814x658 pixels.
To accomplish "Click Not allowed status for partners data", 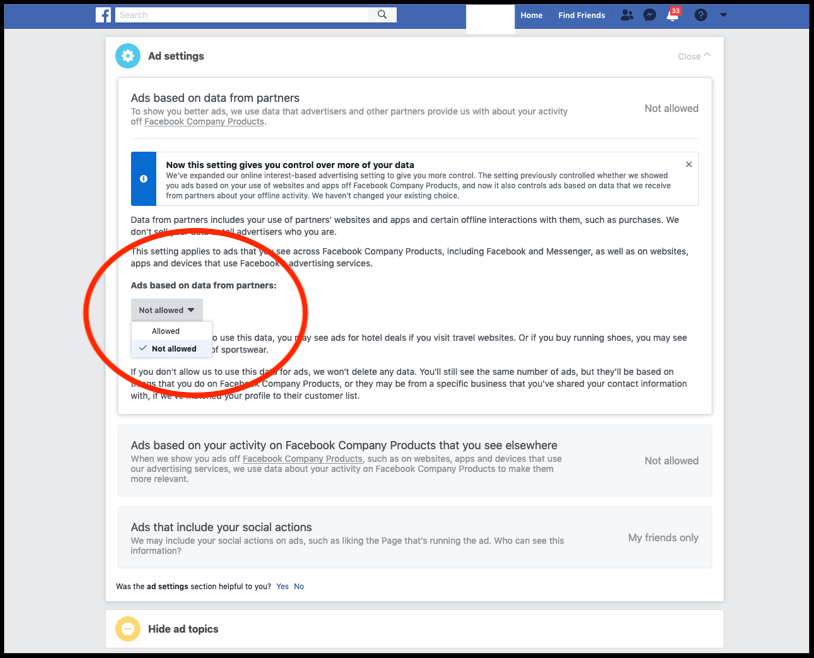I will [671, 109].
